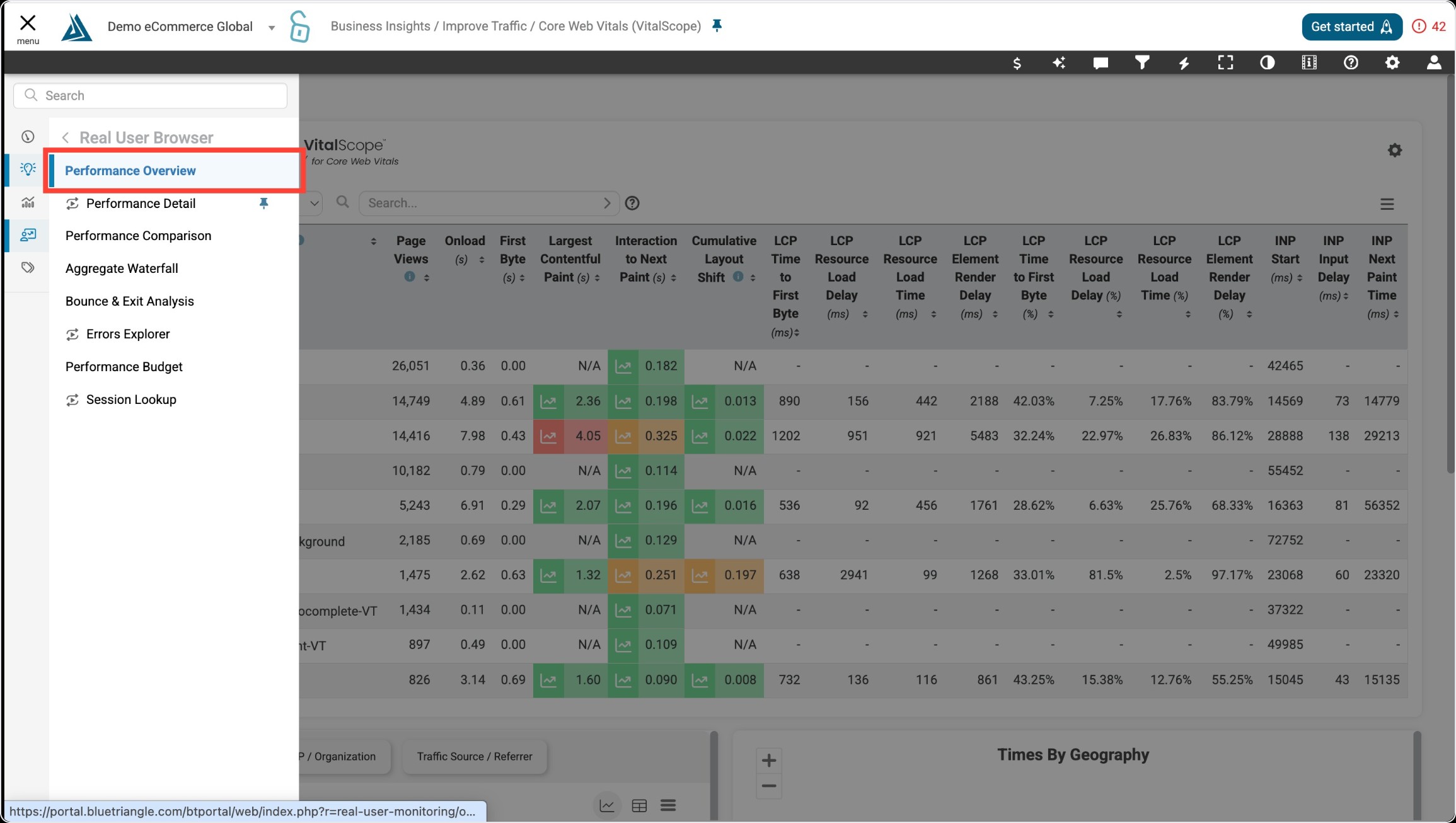1456x823 pixels.
Task: Sort by Page Views column
Action: coord(427,278)
